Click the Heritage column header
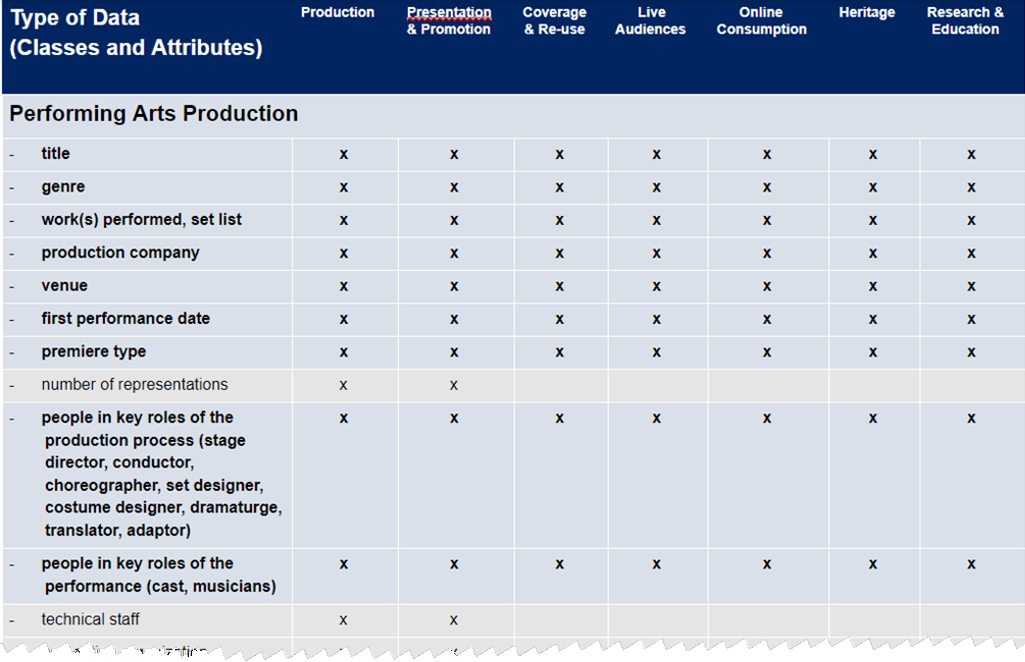Viewport: 1025px width, 662px height. click(x=866, y=12)
